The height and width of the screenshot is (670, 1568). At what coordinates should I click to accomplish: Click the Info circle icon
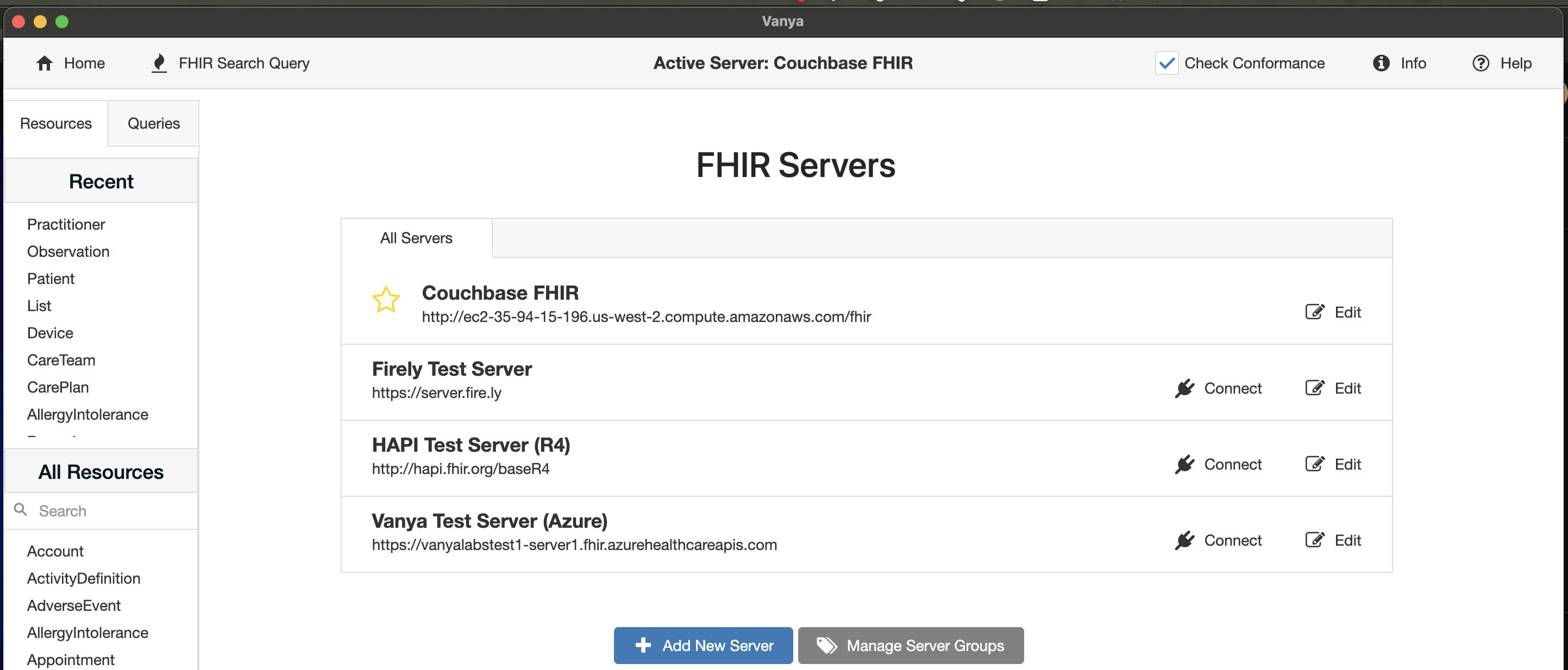coord(1381,64)
